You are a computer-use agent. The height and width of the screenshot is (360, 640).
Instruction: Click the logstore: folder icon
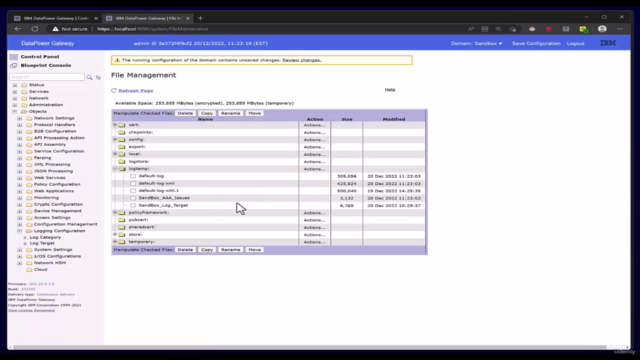(x=122, y=162)
